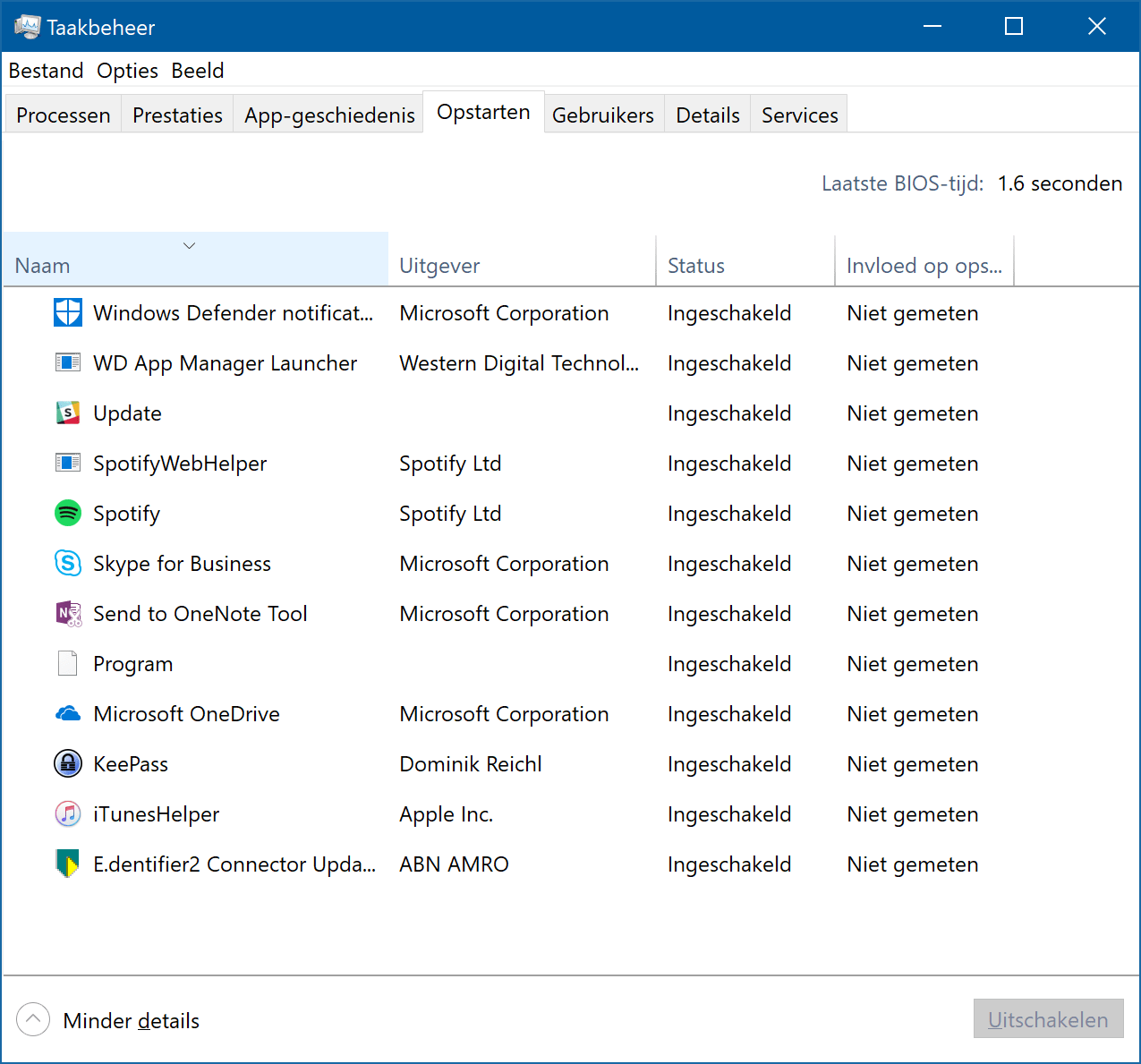Click the Apple Inc. publisher cell
This screenshot has height=1064, width=1141.
pyautogui.click(x=446, y=814)
